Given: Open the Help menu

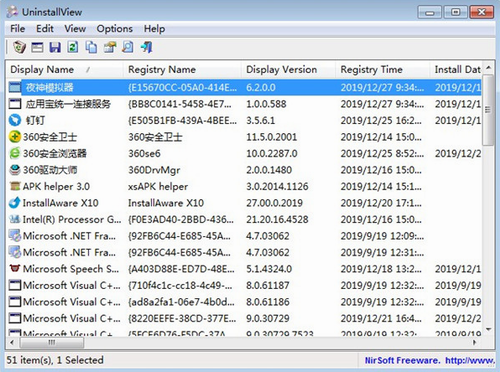Looking at the screenshot, I should [x=155, y=29].
